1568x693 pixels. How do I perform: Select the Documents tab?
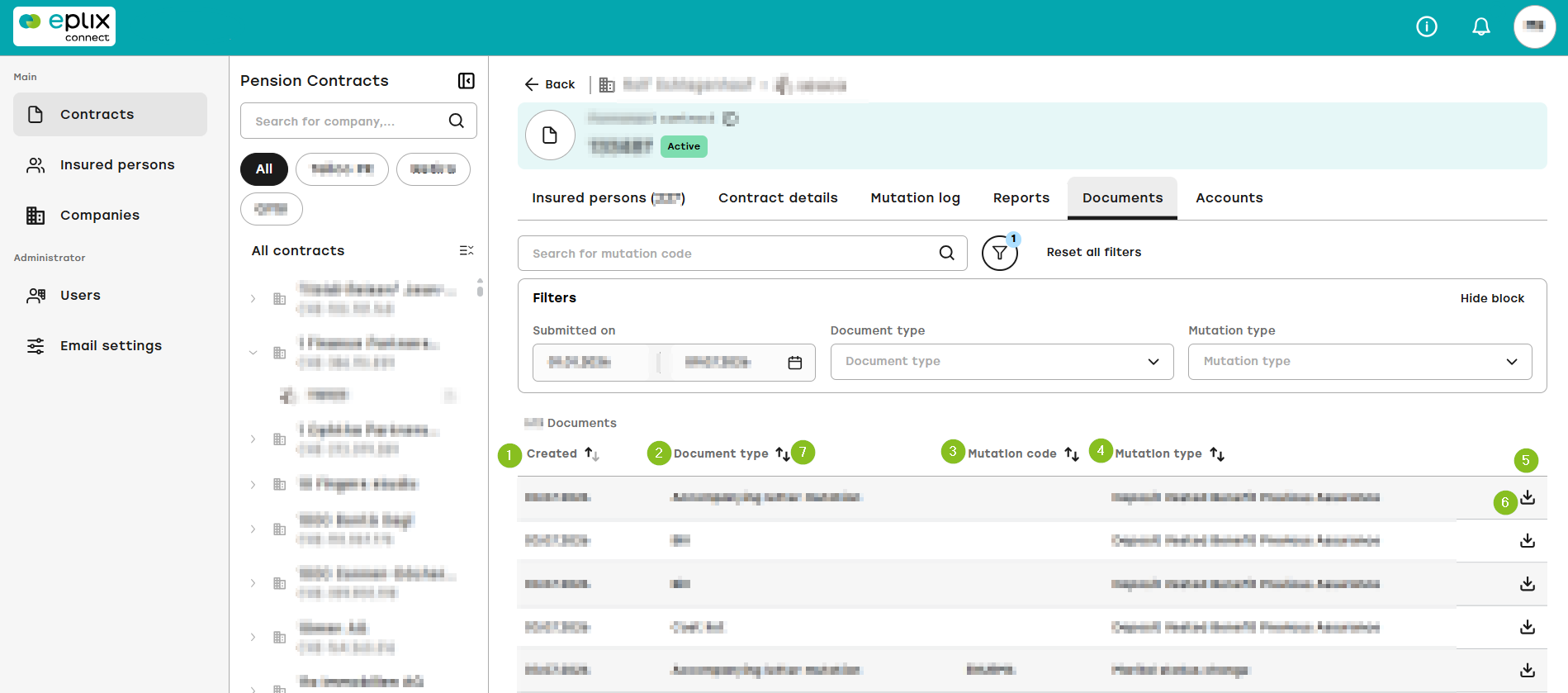[x=1122, y=198]
